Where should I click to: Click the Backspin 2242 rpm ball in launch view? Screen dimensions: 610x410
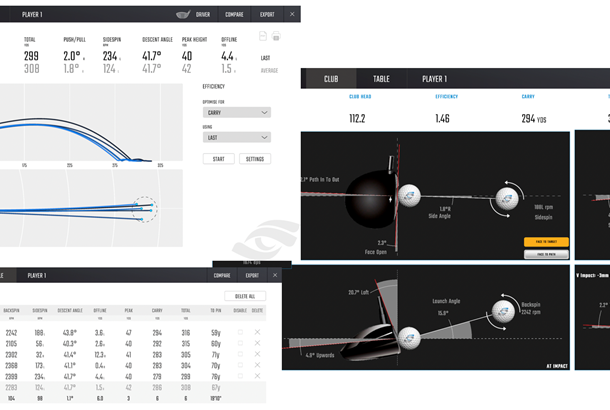coord(503,312)
